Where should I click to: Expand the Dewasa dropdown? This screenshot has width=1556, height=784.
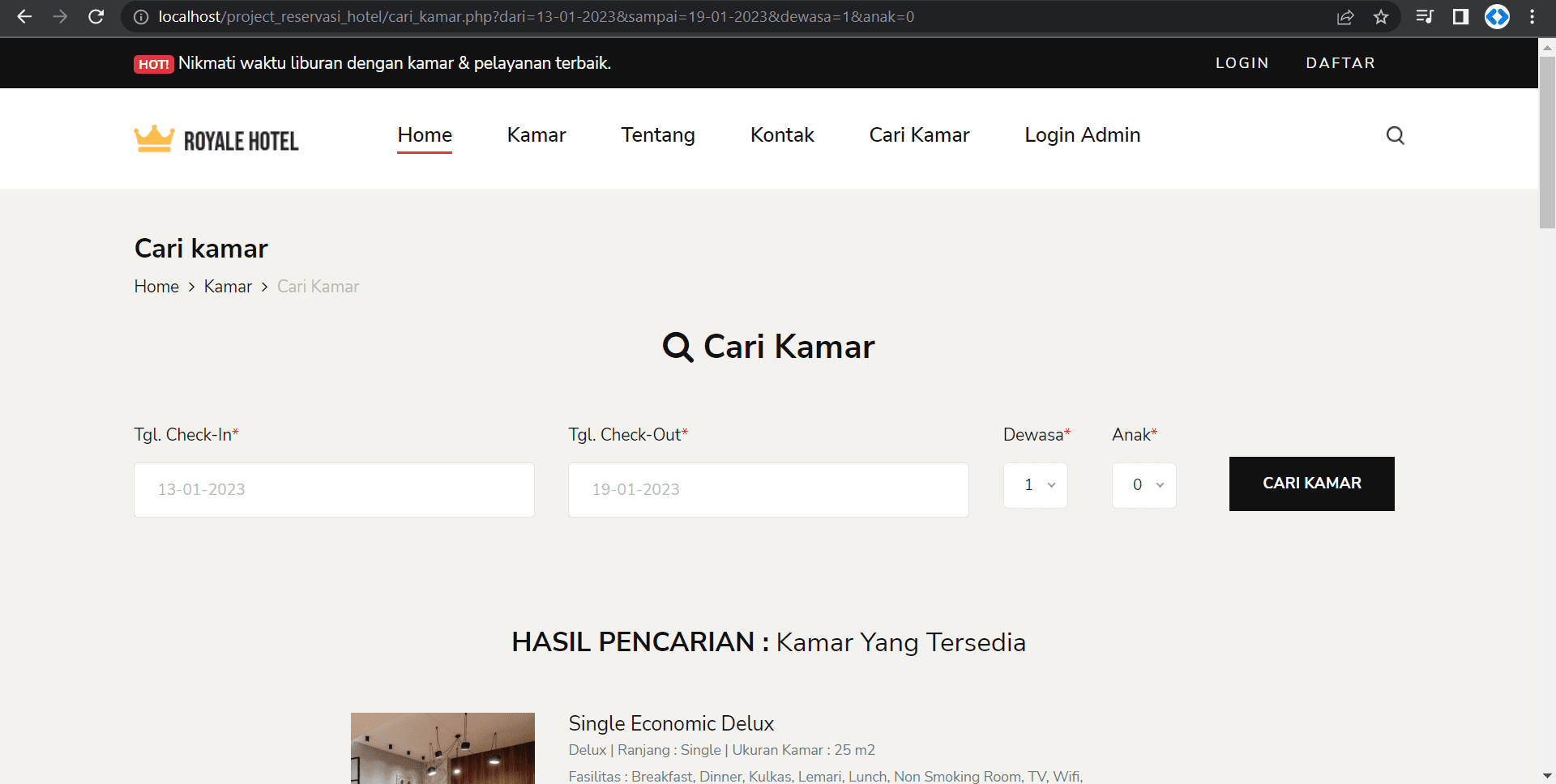coord(1035,485)
